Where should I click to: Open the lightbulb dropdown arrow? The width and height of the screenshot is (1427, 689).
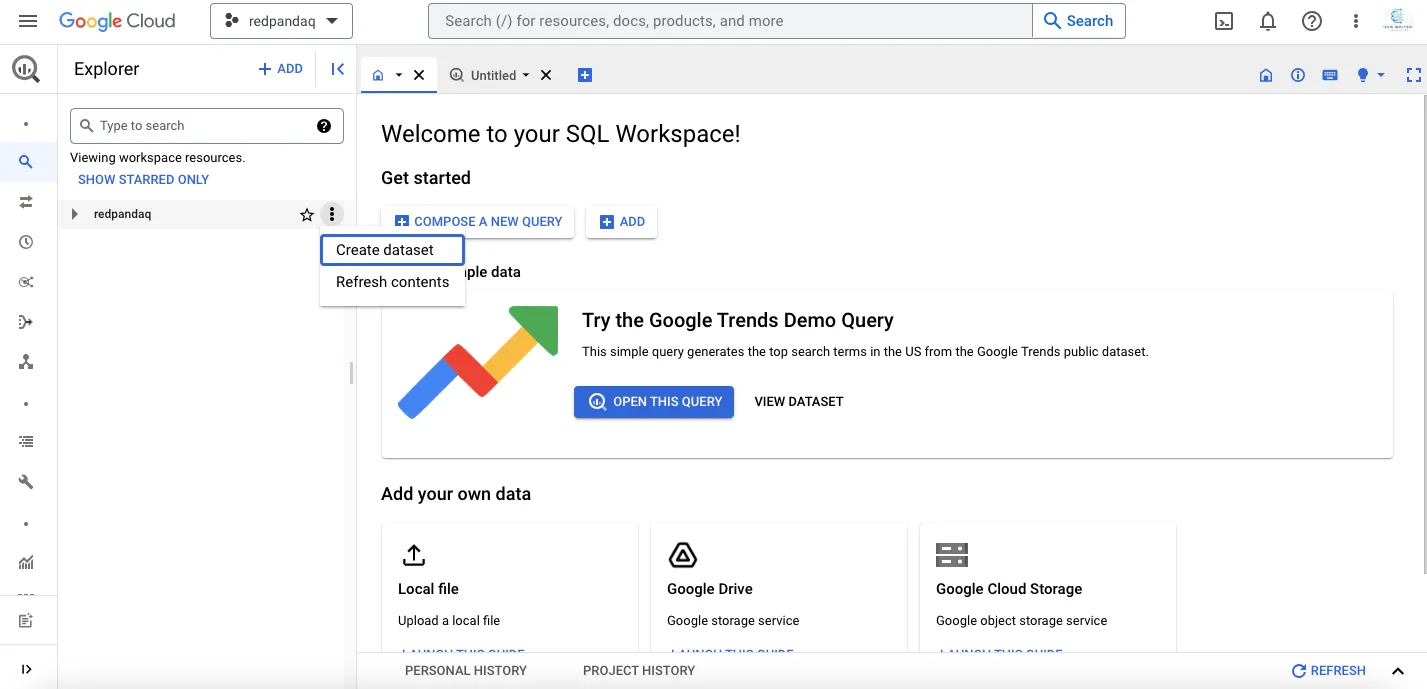(x=1381, y=75)
